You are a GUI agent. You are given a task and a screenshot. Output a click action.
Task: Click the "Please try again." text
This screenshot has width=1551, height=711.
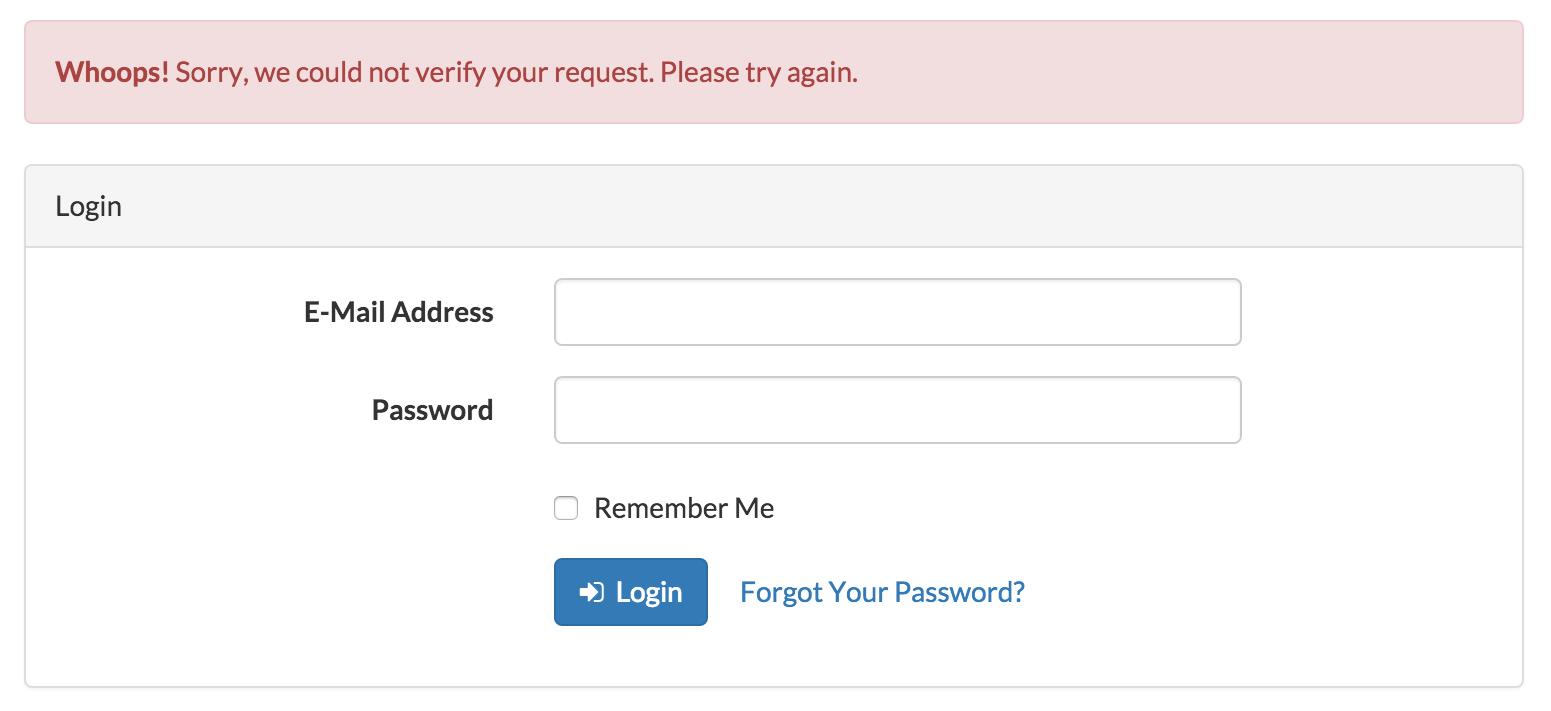pos(759,72)
